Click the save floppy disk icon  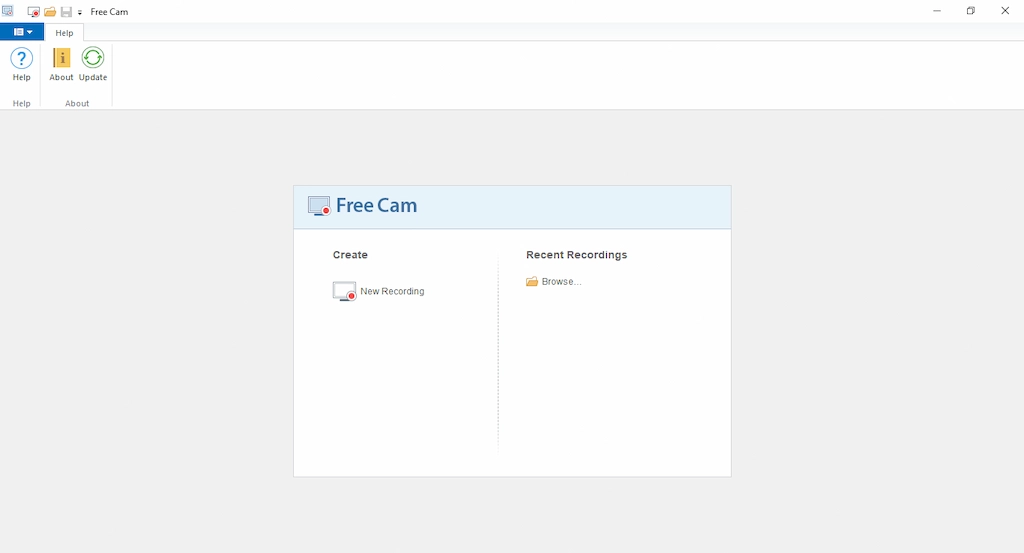pos(66,12)
